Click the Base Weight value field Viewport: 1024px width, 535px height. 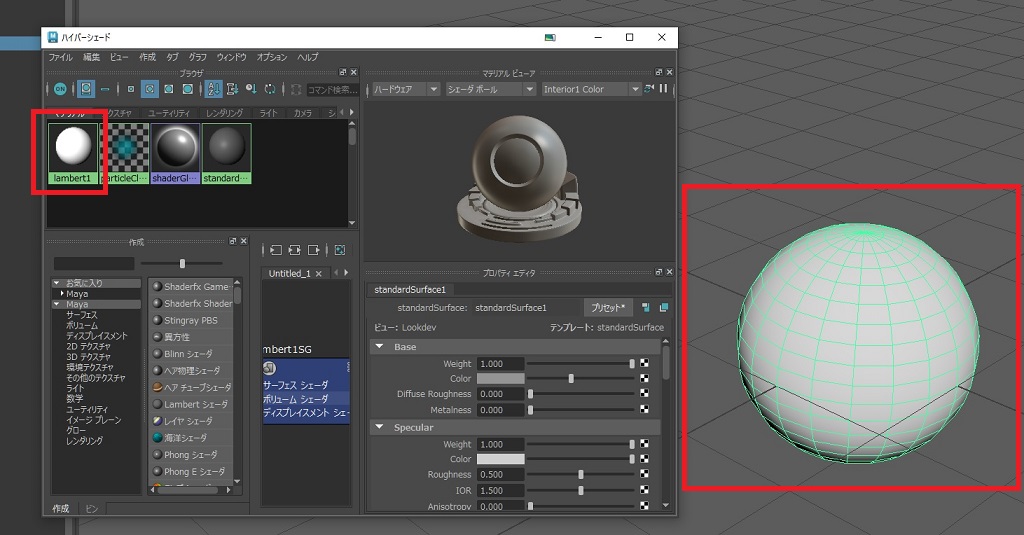point(500,364)
